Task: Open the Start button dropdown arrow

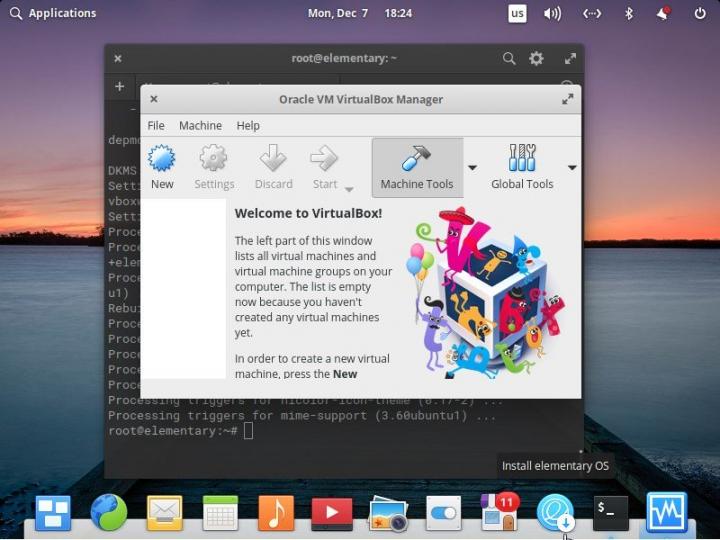Action: click(x=349, y=189)
